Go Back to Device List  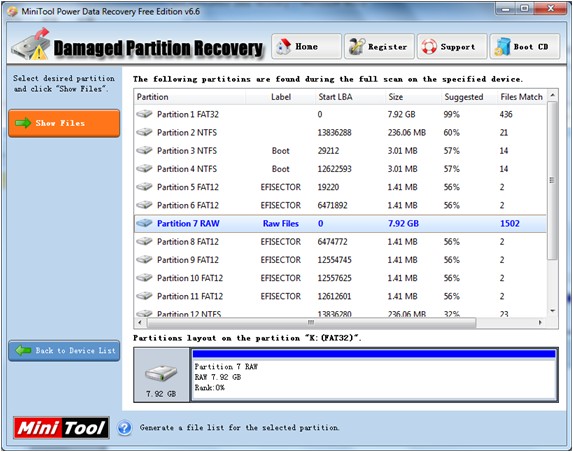pyautogui.click(x=64, y=351)
